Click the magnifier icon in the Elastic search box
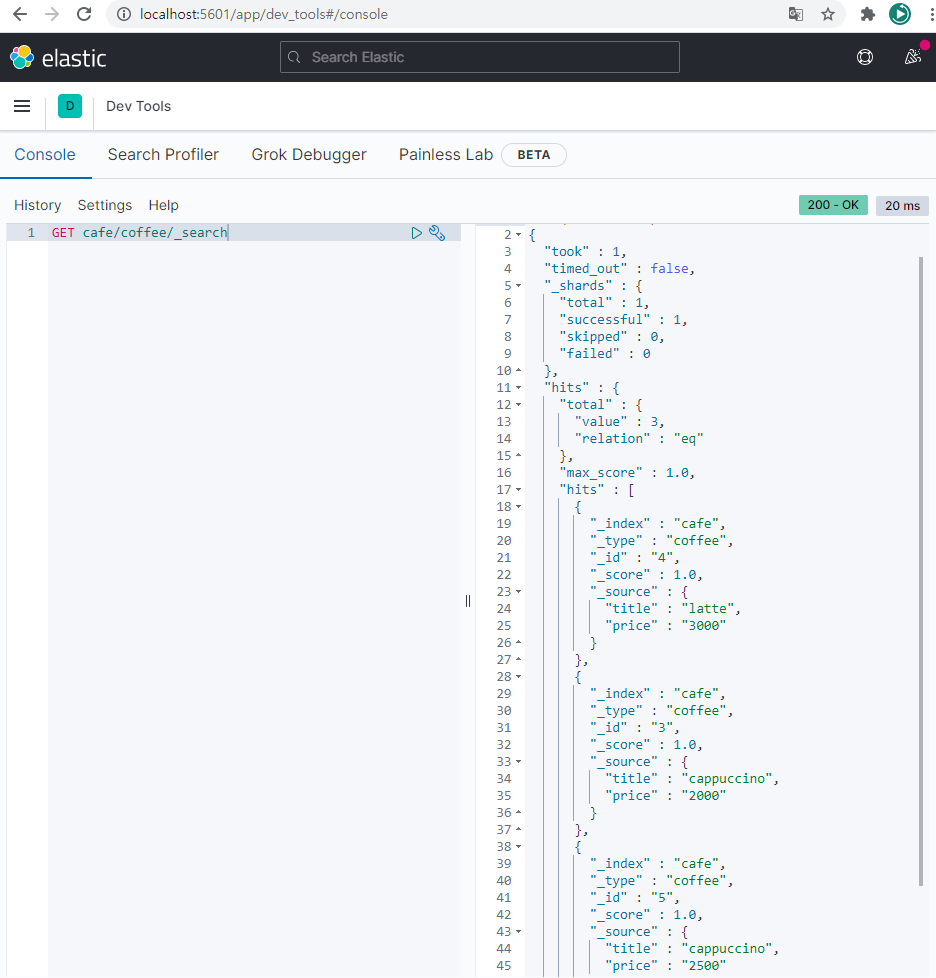936x978 pixels. 294,57
